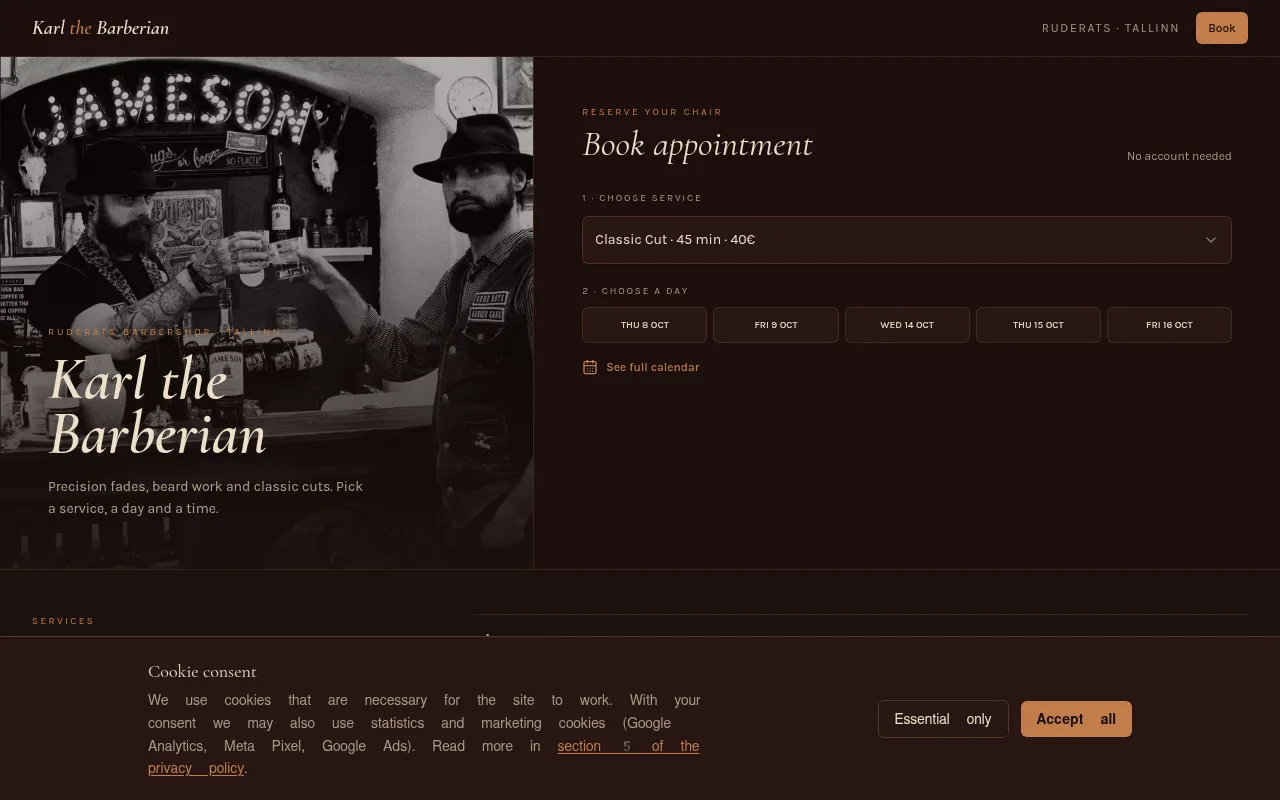Click the calendar icon beside See full calendar
The image size is (1280, 800).
[x=590, y=367]
